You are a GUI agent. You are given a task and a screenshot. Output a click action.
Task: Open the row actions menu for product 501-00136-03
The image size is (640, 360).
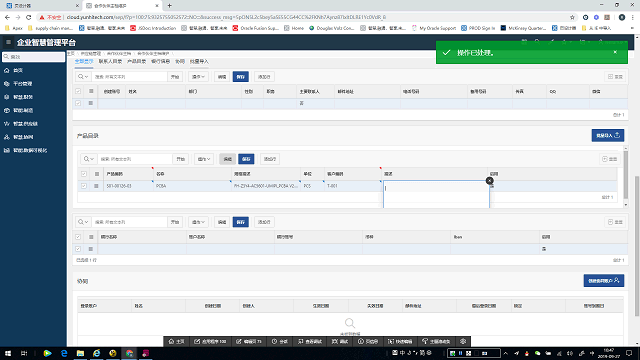coord(96,186)
